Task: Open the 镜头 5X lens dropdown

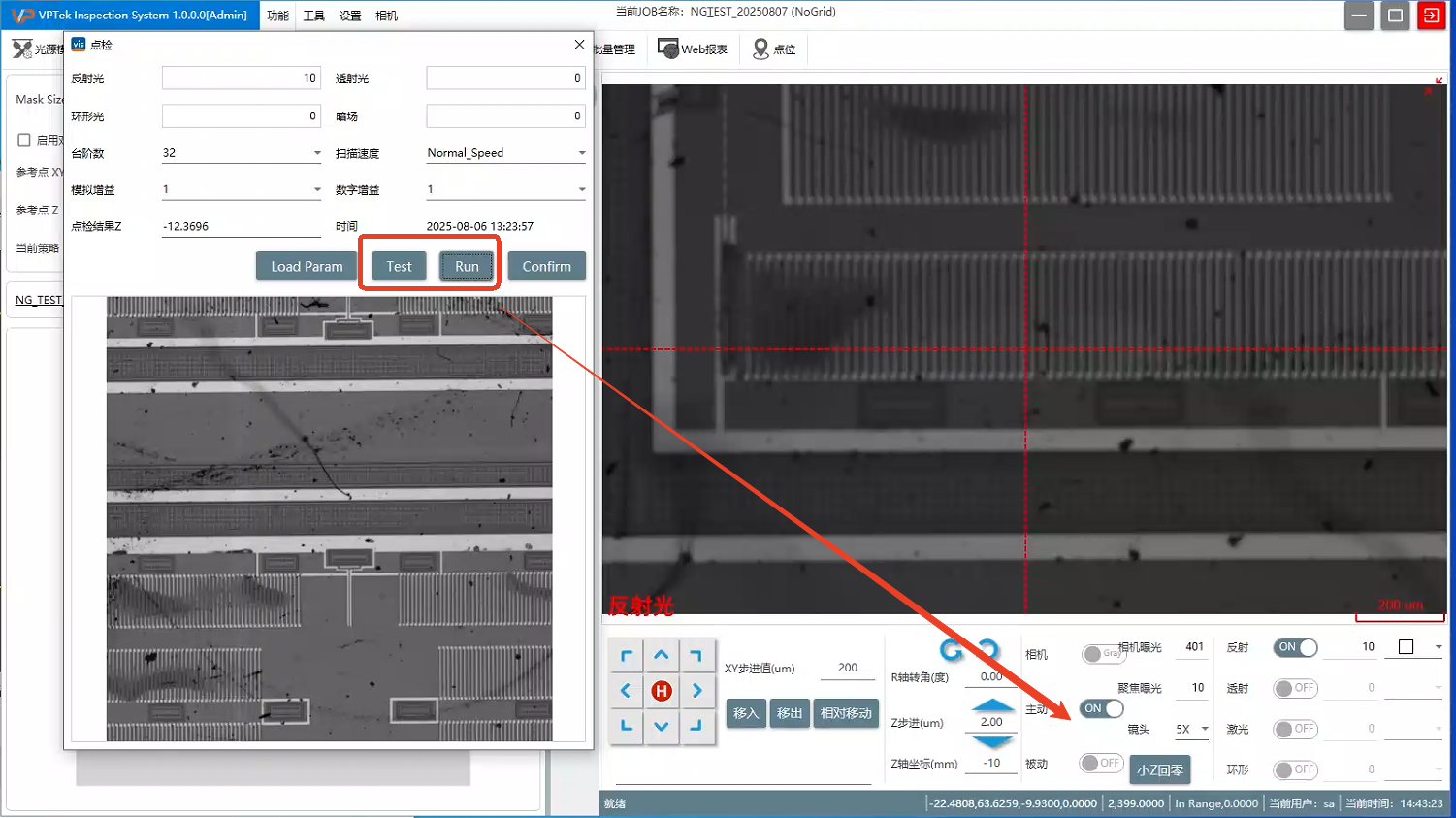Action: [x=1204, y=729]
